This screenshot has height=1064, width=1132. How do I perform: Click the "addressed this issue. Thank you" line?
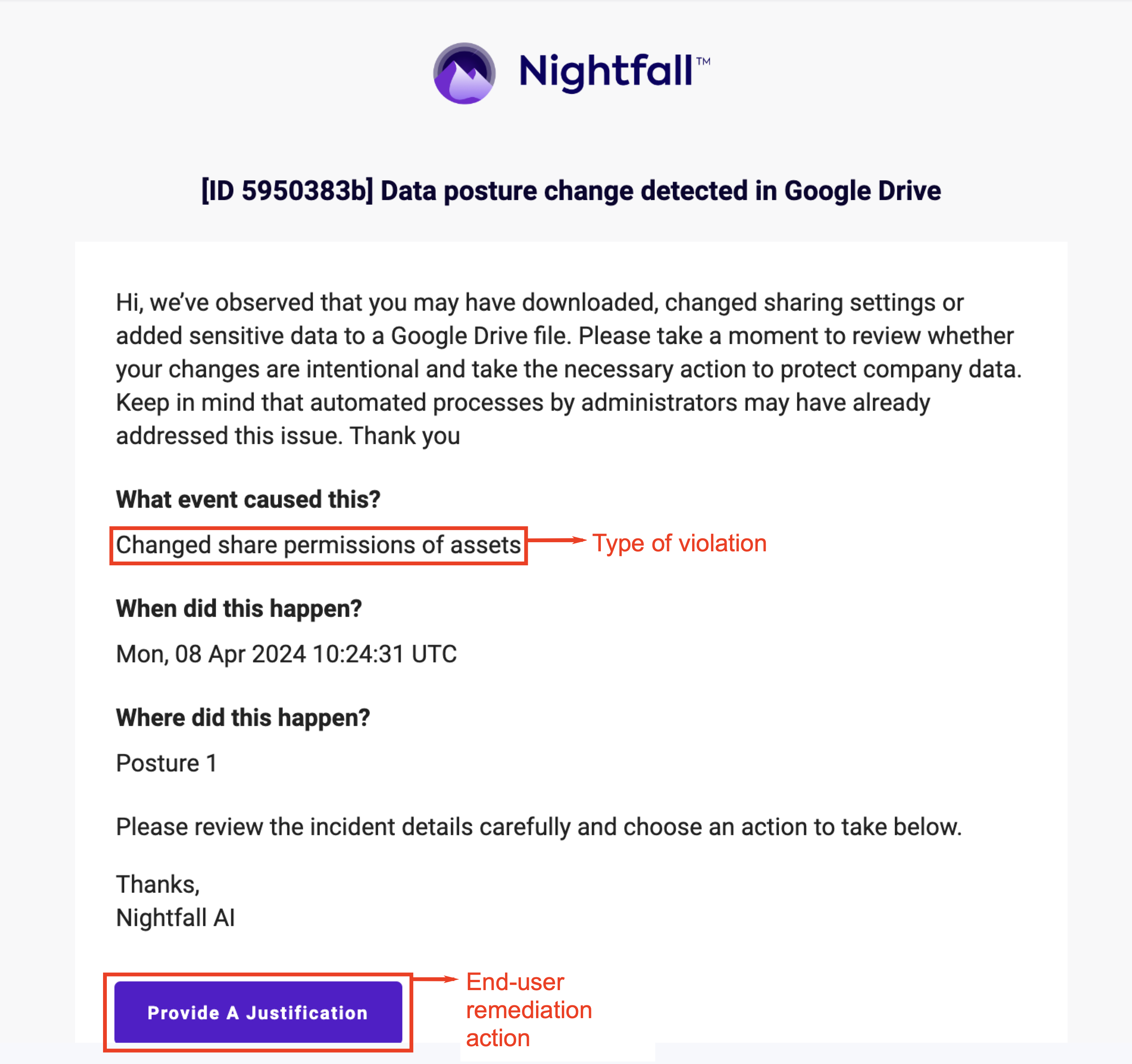[288, 436]
